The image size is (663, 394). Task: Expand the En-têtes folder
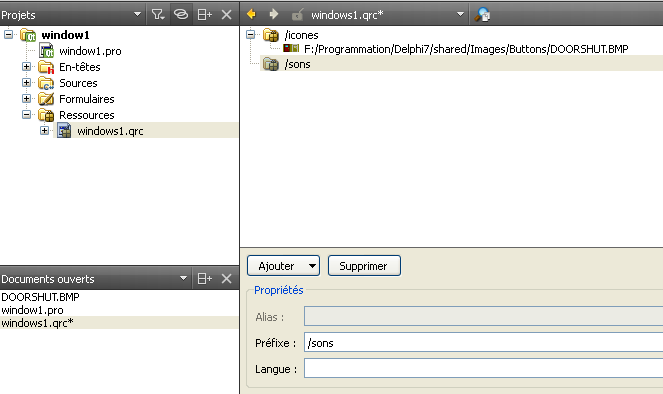point(26,66)
